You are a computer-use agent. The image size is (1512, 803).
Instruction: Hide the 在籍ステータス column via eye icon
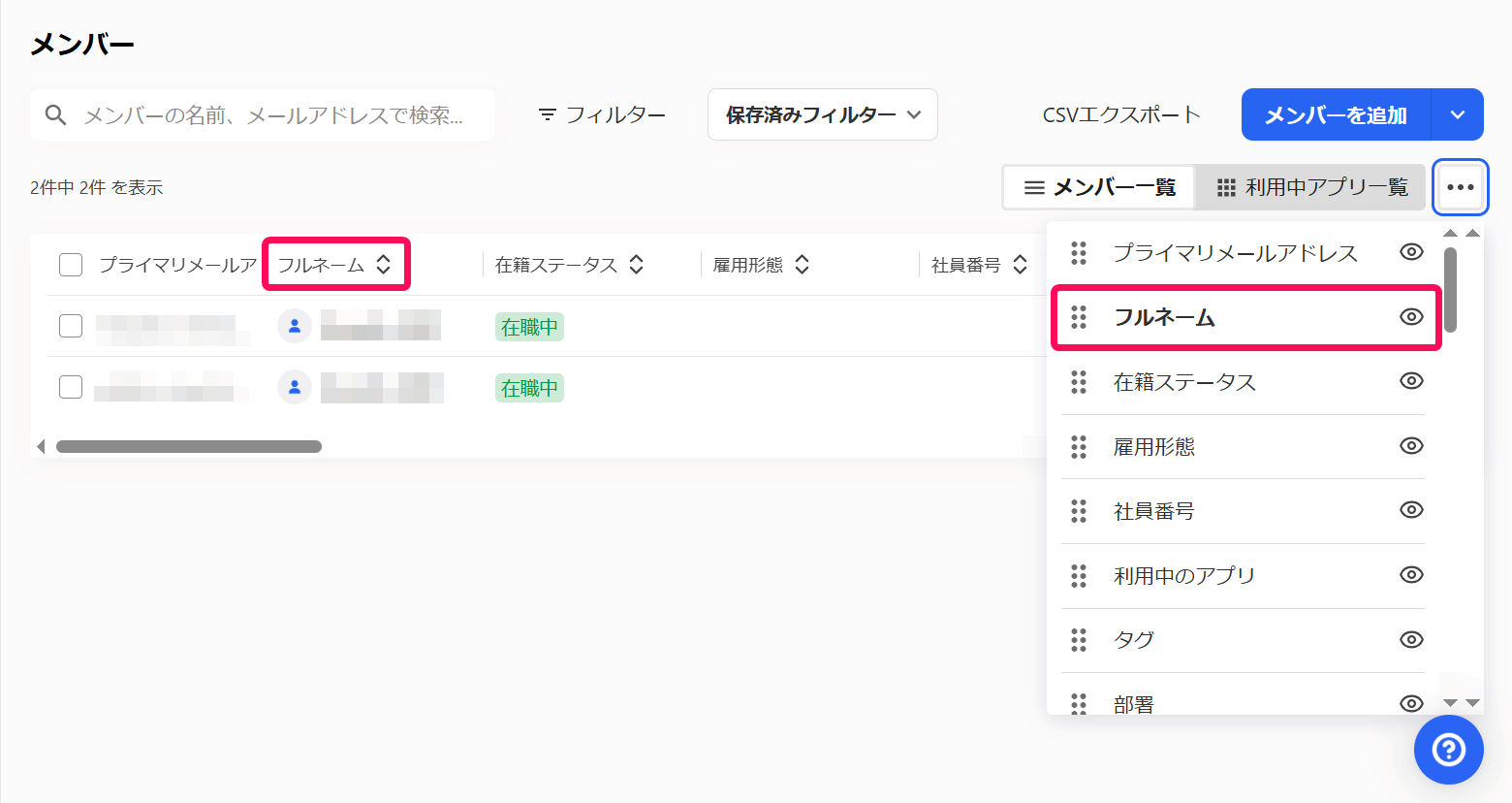point(1411,381)
